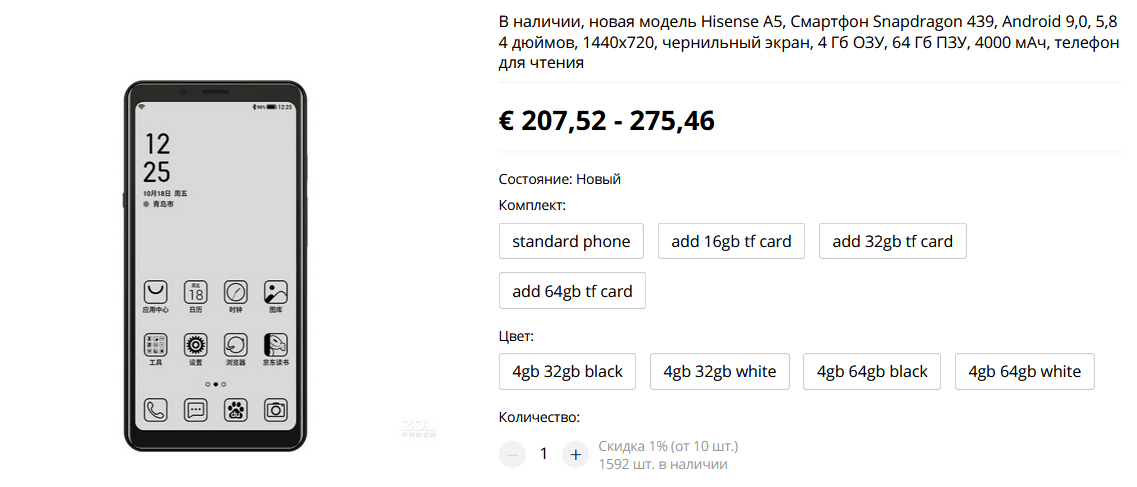The width and height of the screenshot is (1137, 487).
Task: Tap the clock app icon on the phone screen
Action: pos(235,292)
